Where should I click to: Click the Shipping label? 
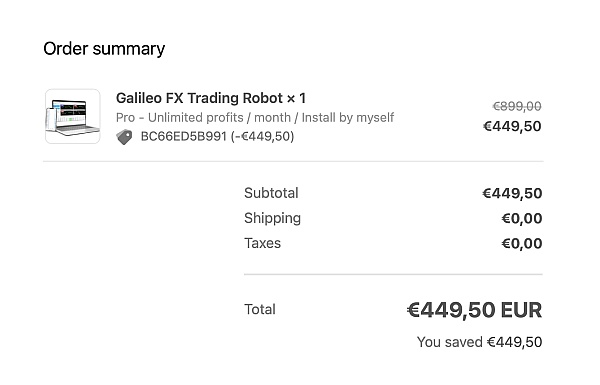(272, 218)
